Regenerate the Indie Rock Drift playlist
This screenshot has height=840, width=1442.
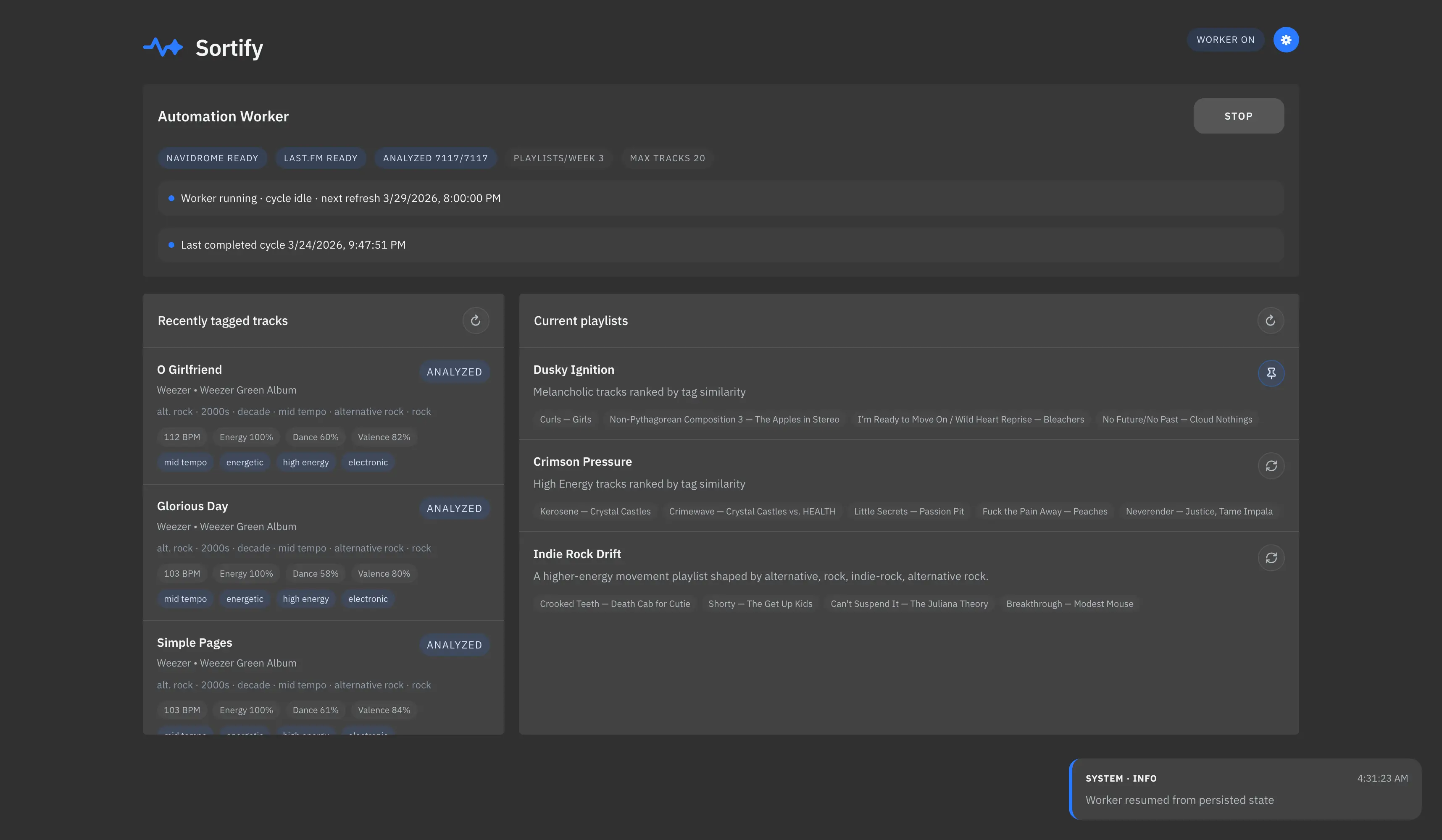tap(1271, 557)
